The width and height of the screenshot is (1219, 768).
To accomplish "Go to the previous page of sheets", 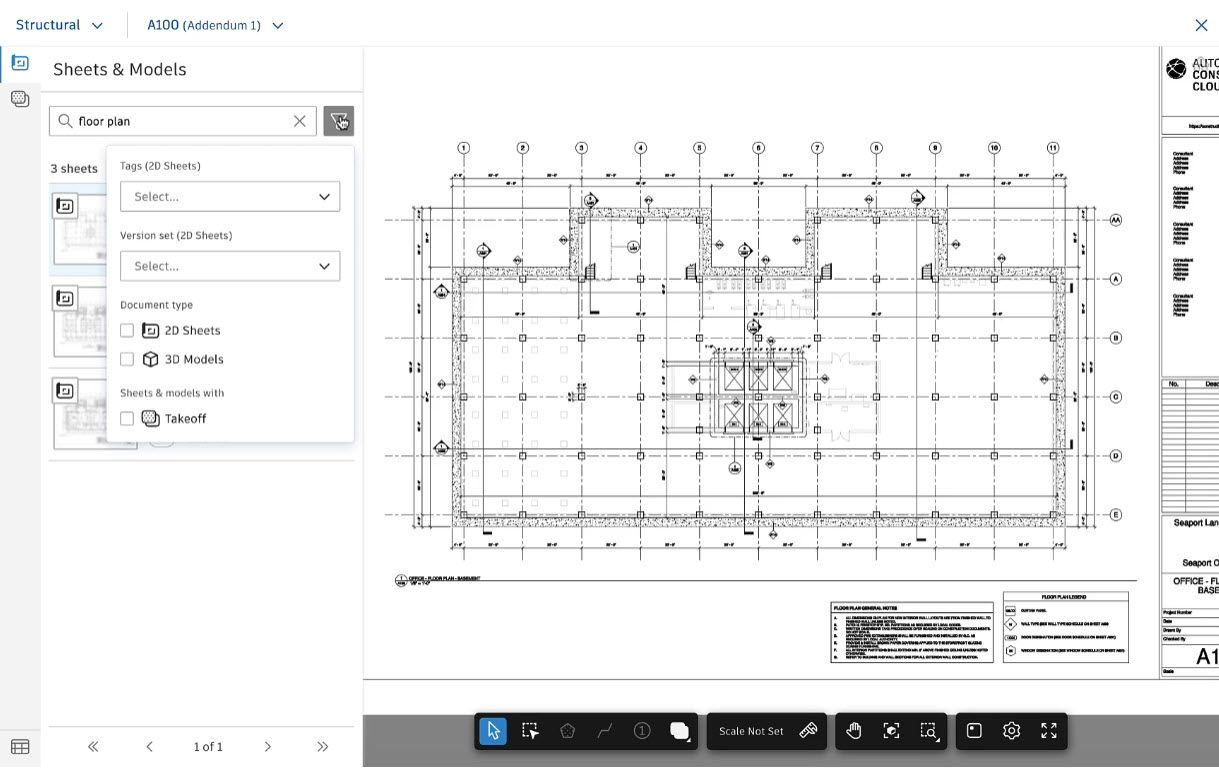I will click(149, 746).
